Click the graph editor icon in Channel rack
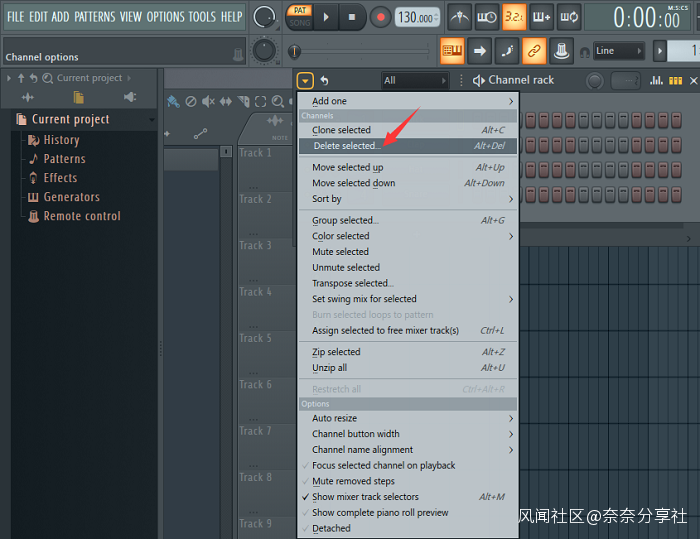 657,80
